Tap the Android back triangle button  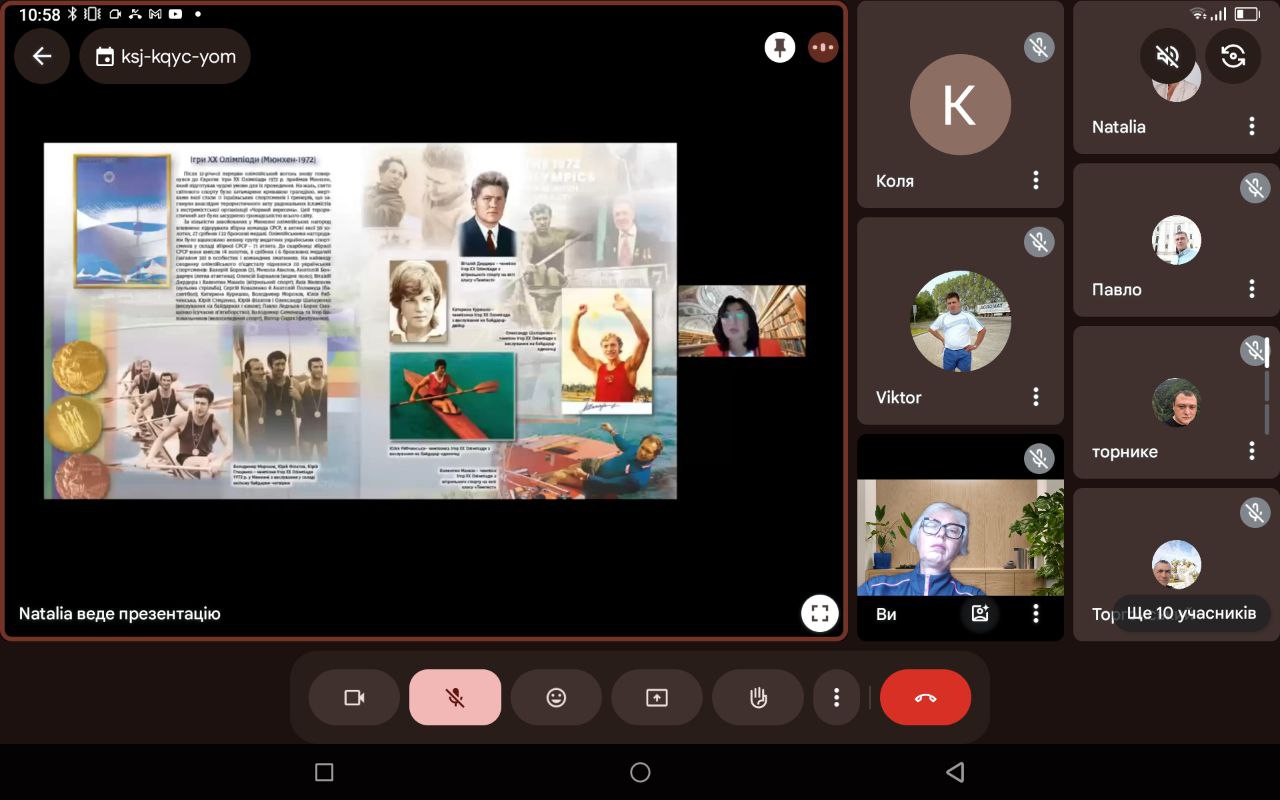click(x=955, y=772)
